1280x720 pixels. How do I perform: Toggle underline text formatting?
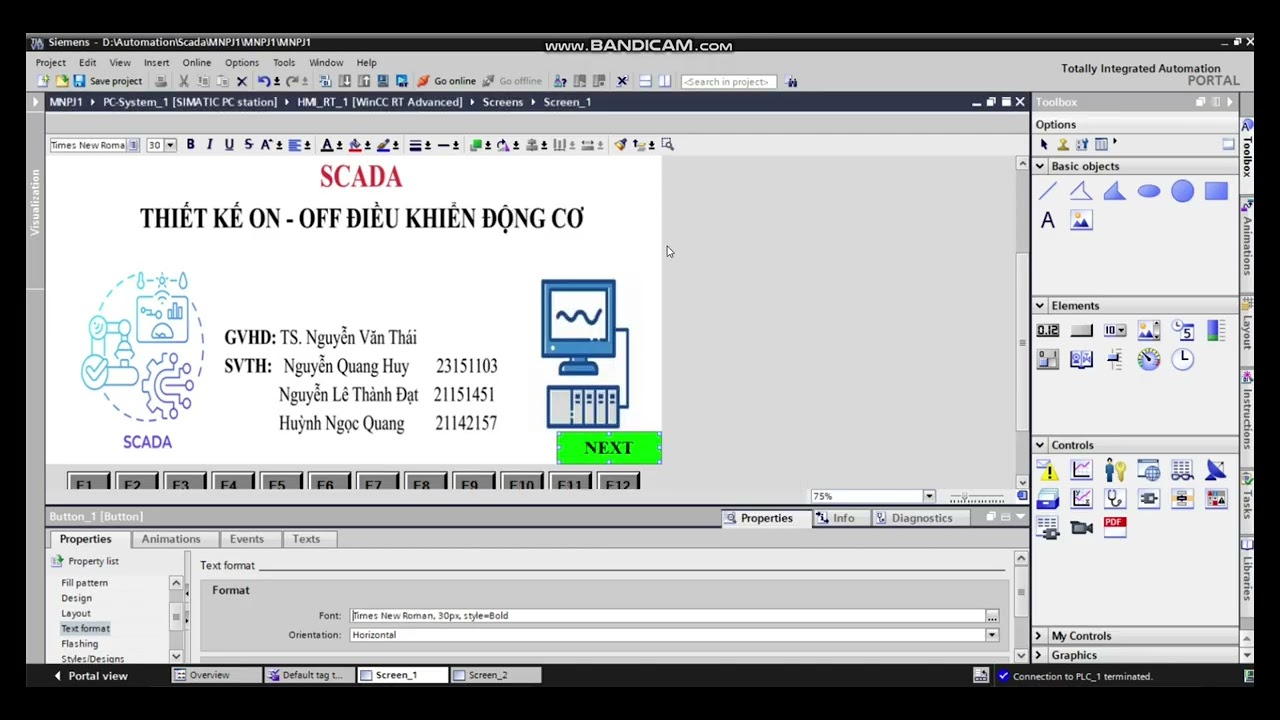point(229,145)
